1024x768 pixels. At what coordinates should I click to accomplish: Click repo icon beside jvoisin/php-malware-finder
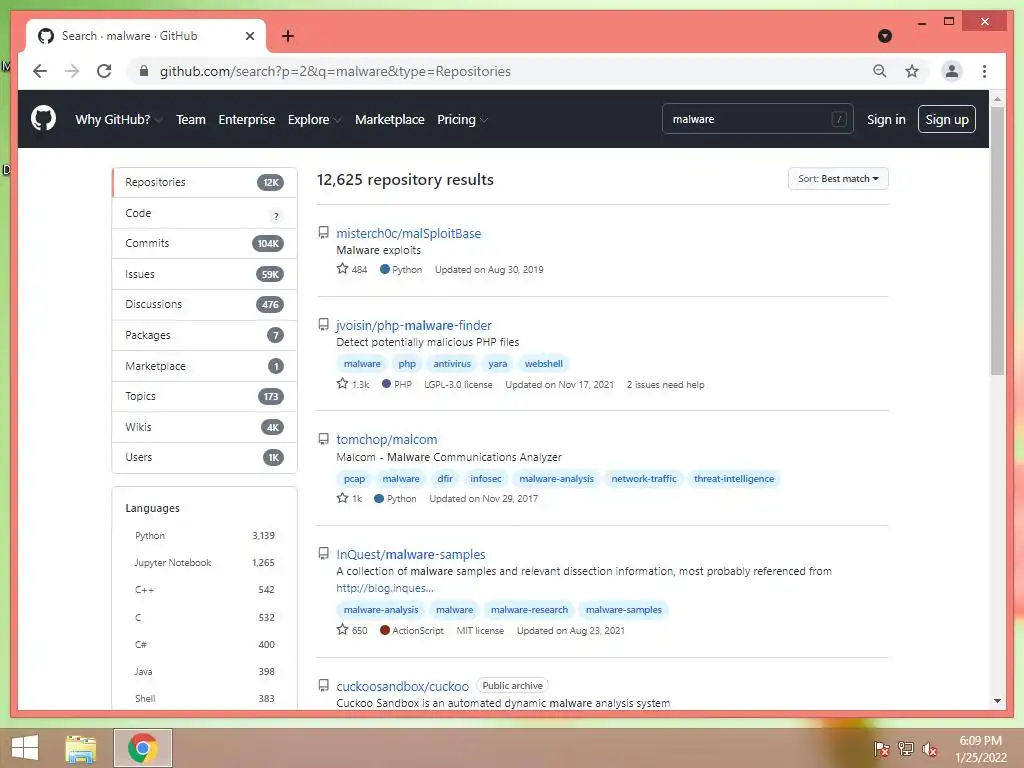(x=323, y=325)
